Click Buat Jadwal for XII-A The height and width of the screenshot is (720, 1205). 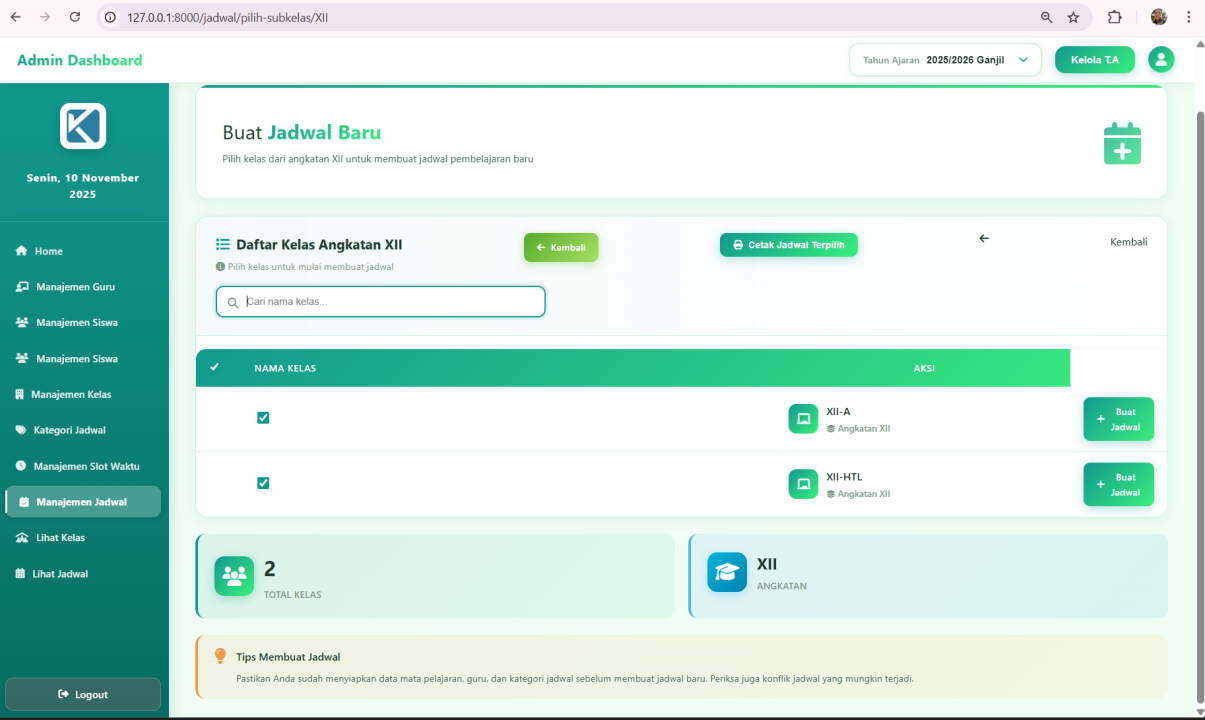click(1118, 419)
